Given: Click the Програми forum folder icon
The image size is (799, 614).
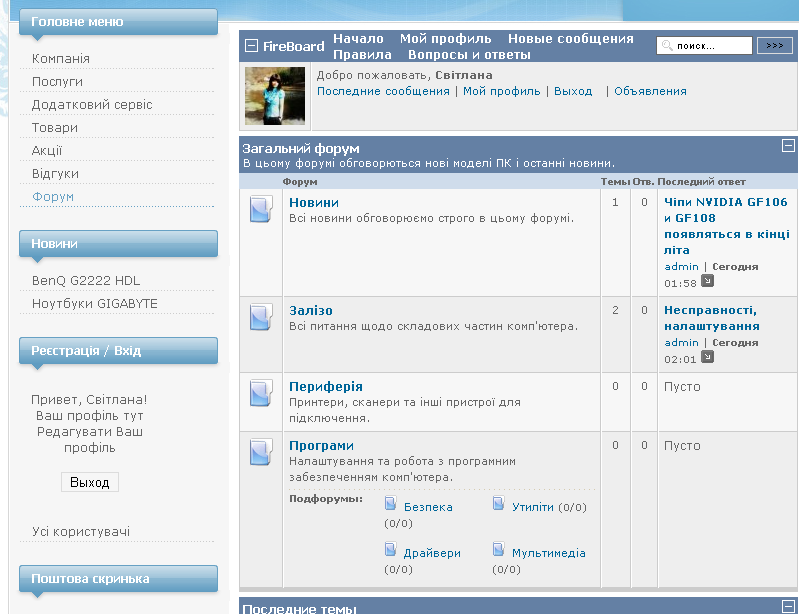Looking at the screenshot, I should click(261, 452).
